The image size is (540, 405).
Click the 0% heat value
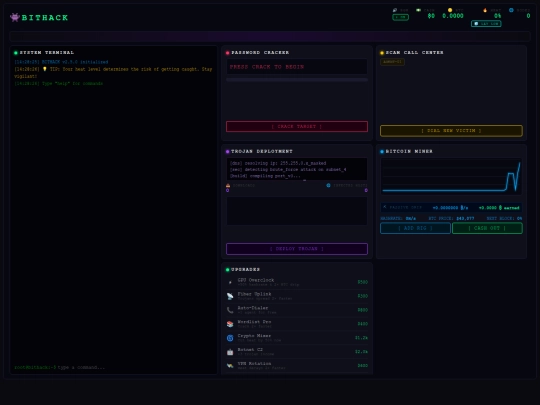pos(497,16)
